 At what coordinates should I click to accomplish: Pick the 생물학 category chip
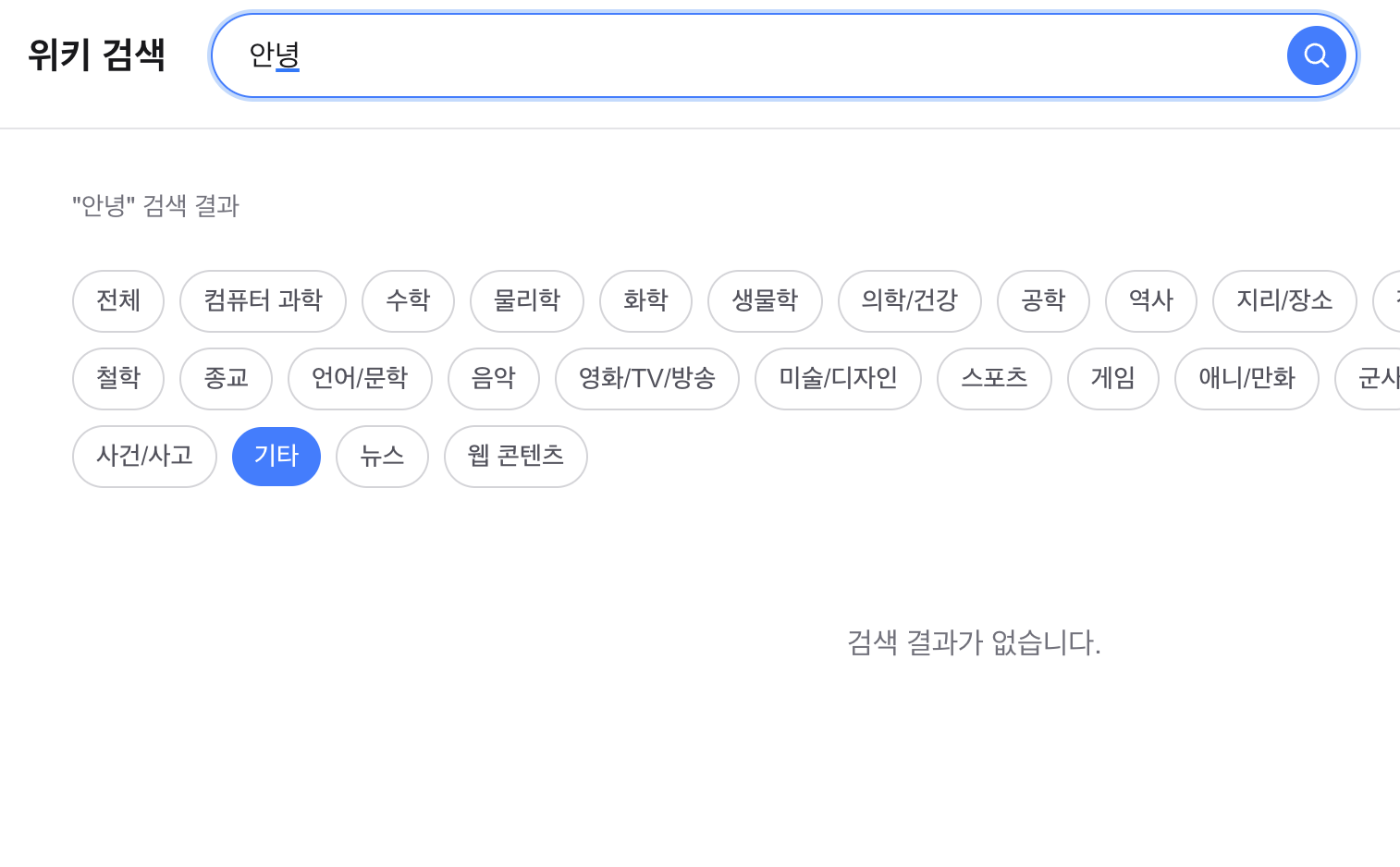(x=765, y=300)
